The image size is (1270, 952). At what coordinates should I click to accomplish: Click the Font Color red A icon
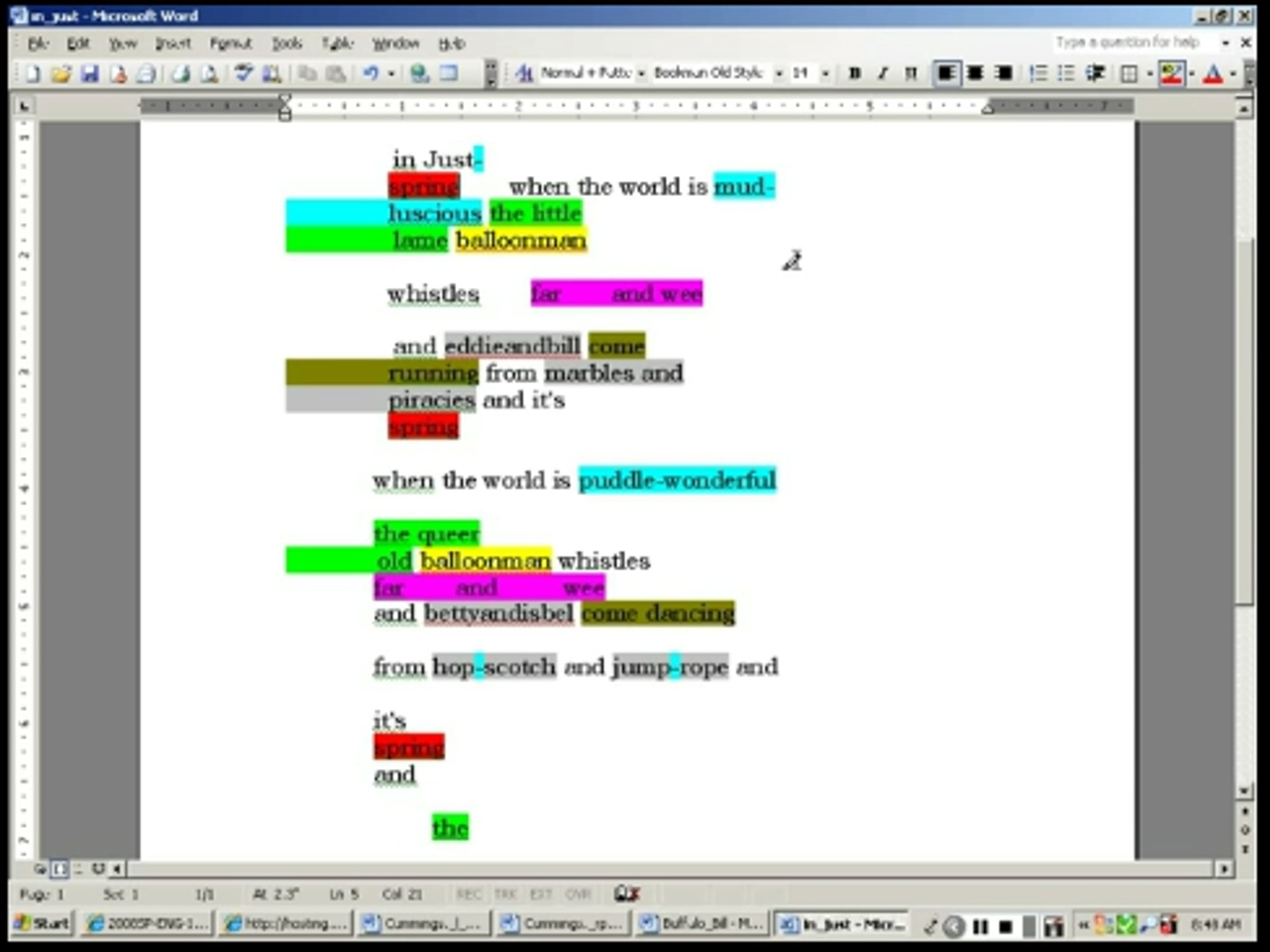coord(1213,74)
